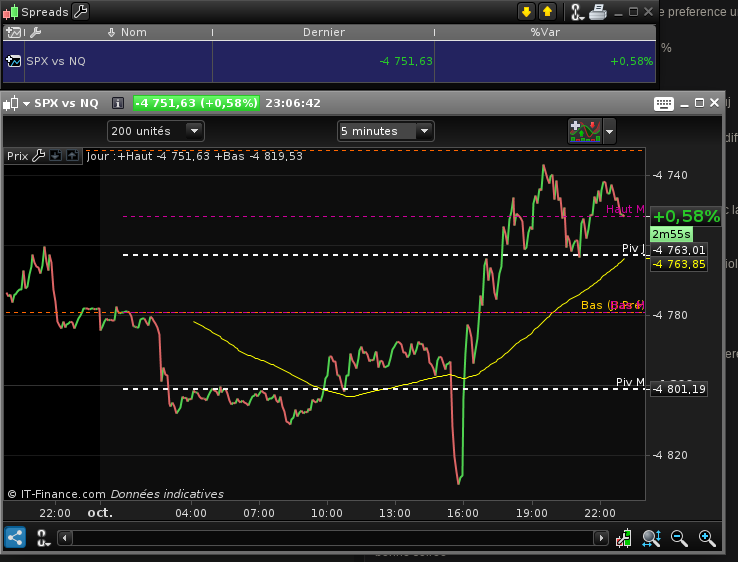
Task: Select the SPX vs NQ row name
Action: pos(56,61)
